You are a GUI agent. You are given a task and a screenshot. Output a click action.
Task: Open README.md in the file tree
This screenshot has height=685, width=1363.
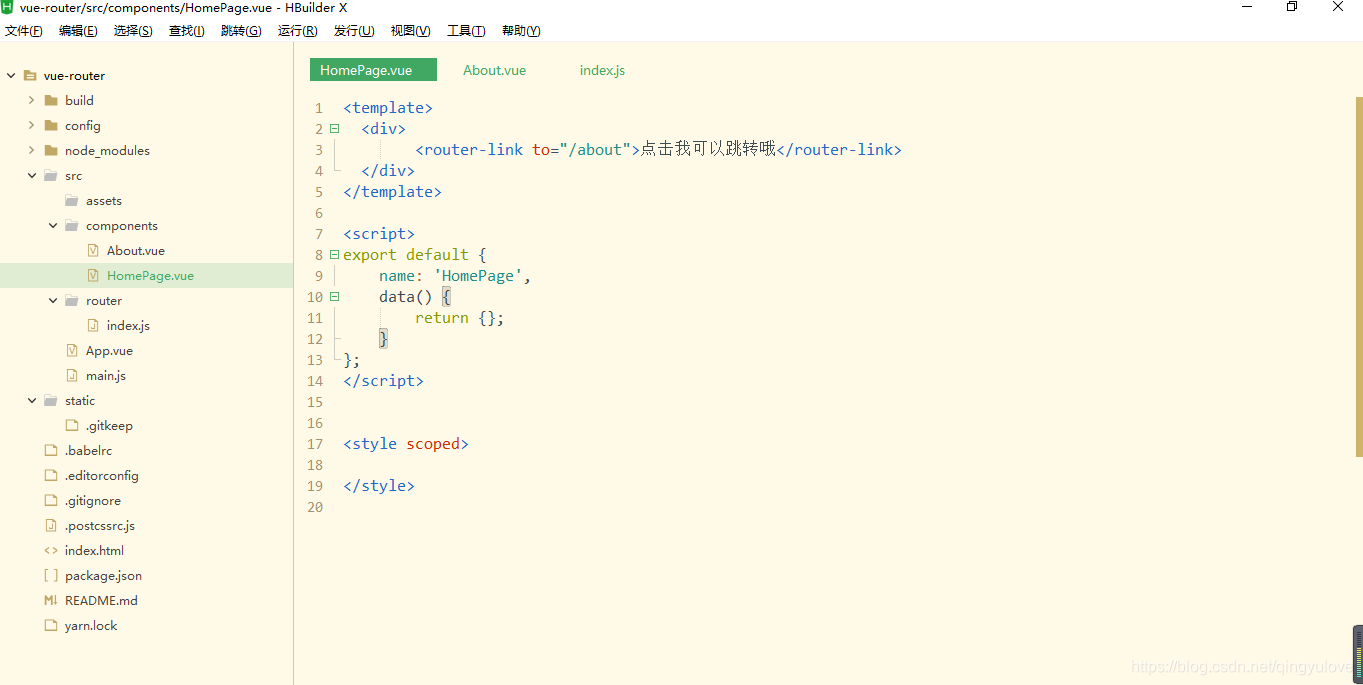pos(101,600)
